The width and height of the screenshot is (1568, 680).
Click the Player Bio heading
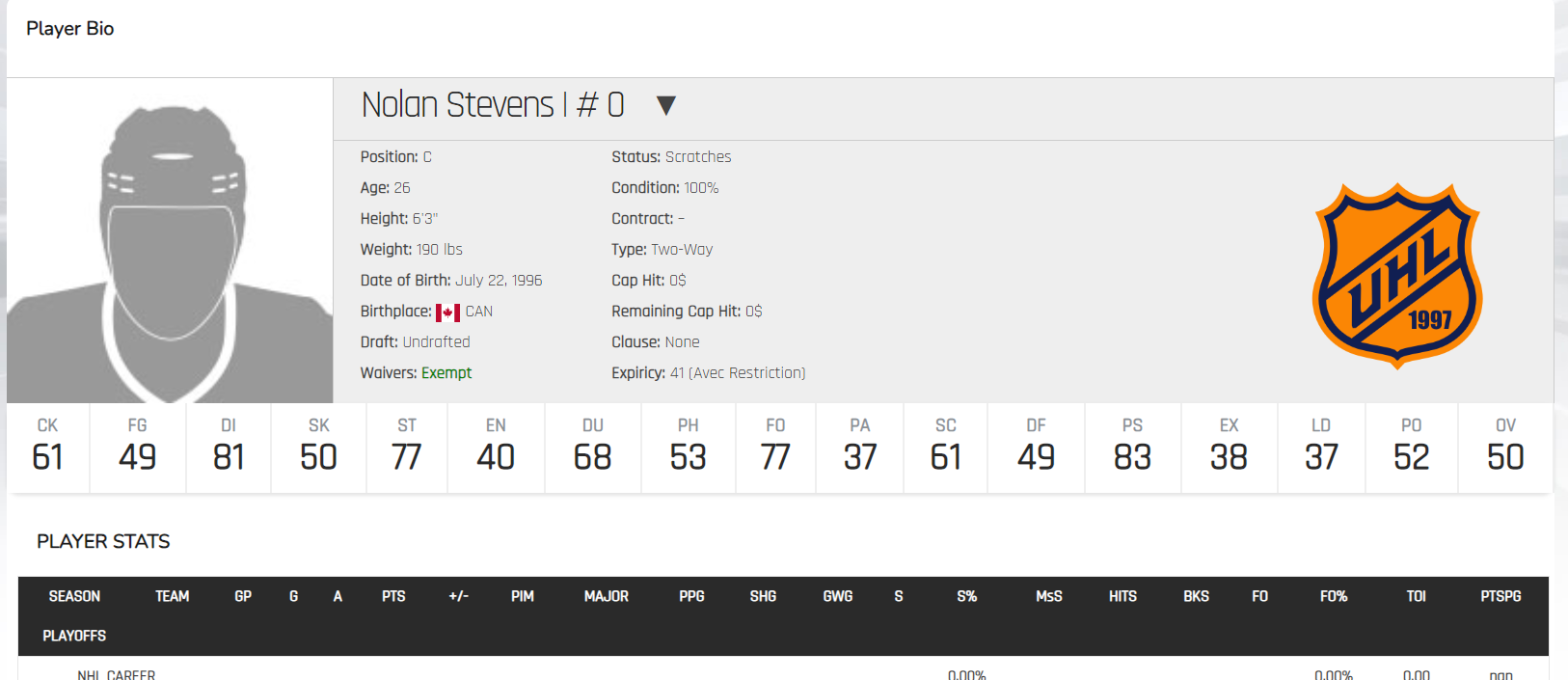69,29
